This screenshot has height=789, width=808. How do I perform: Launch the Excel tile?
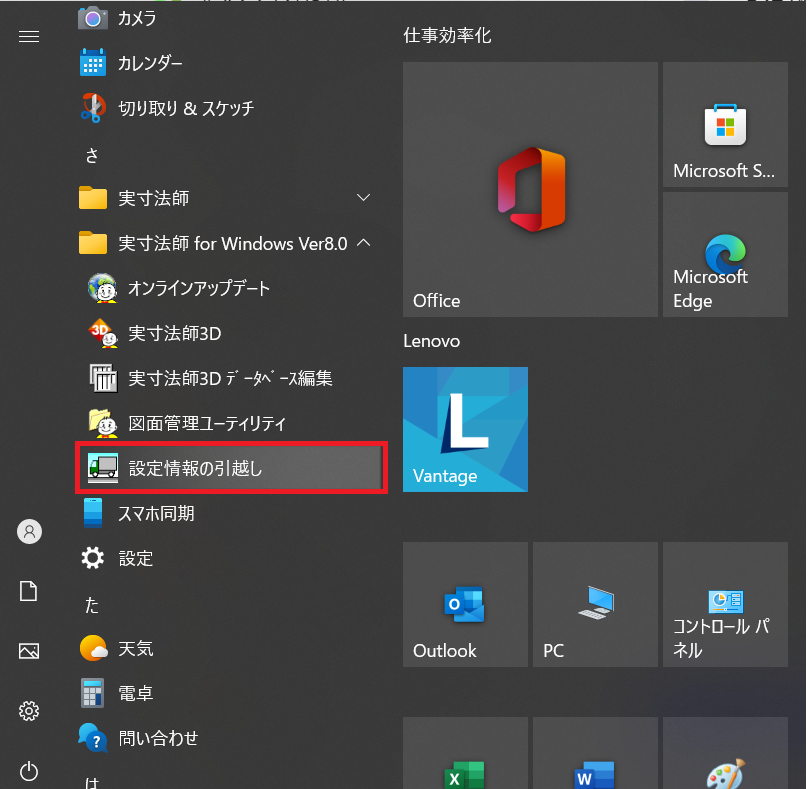(x=465, y=753)
